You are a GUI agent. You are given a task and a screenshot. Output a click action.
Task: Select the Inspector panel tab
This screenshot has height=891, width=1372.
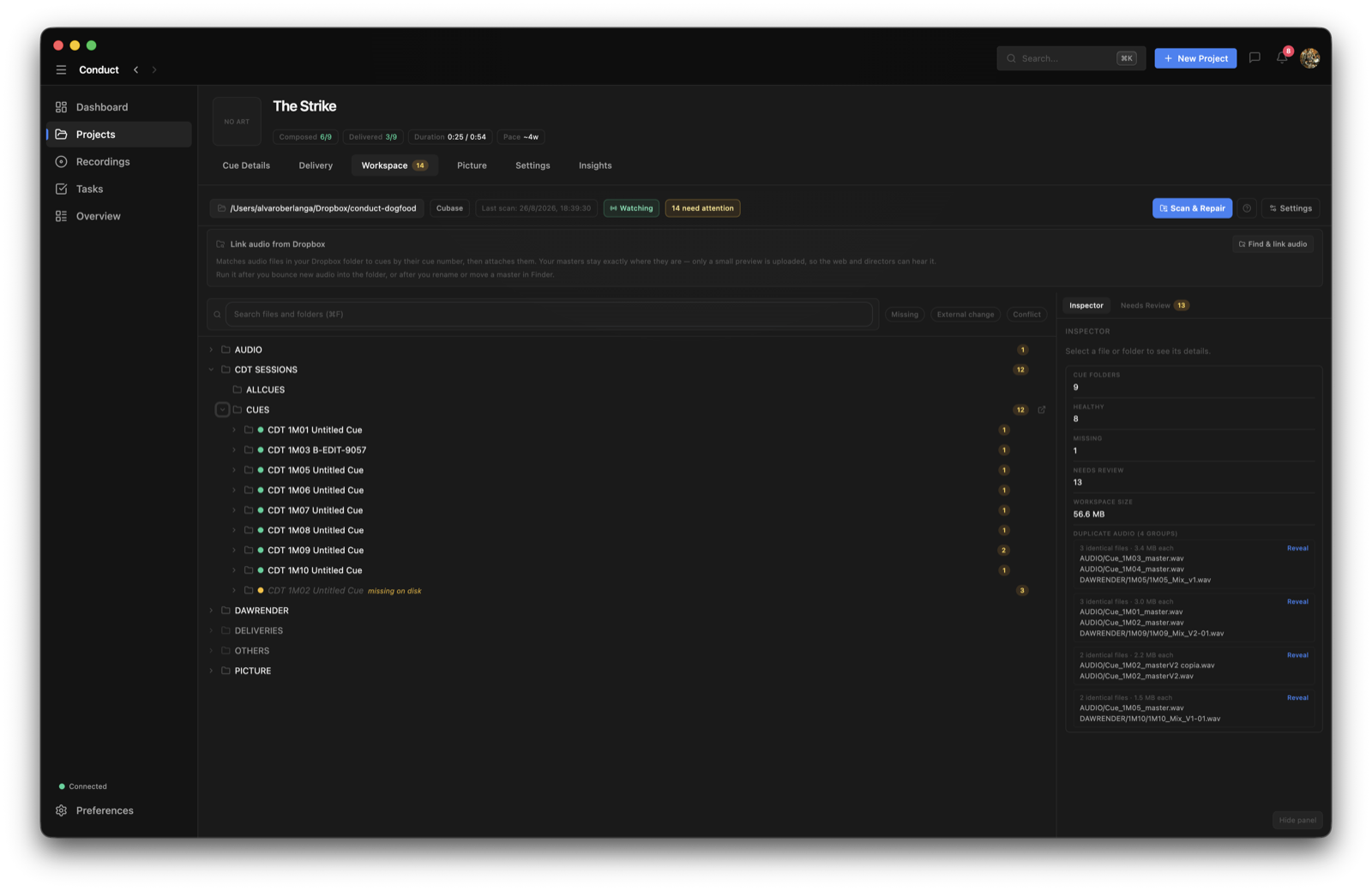(1086, 306)
